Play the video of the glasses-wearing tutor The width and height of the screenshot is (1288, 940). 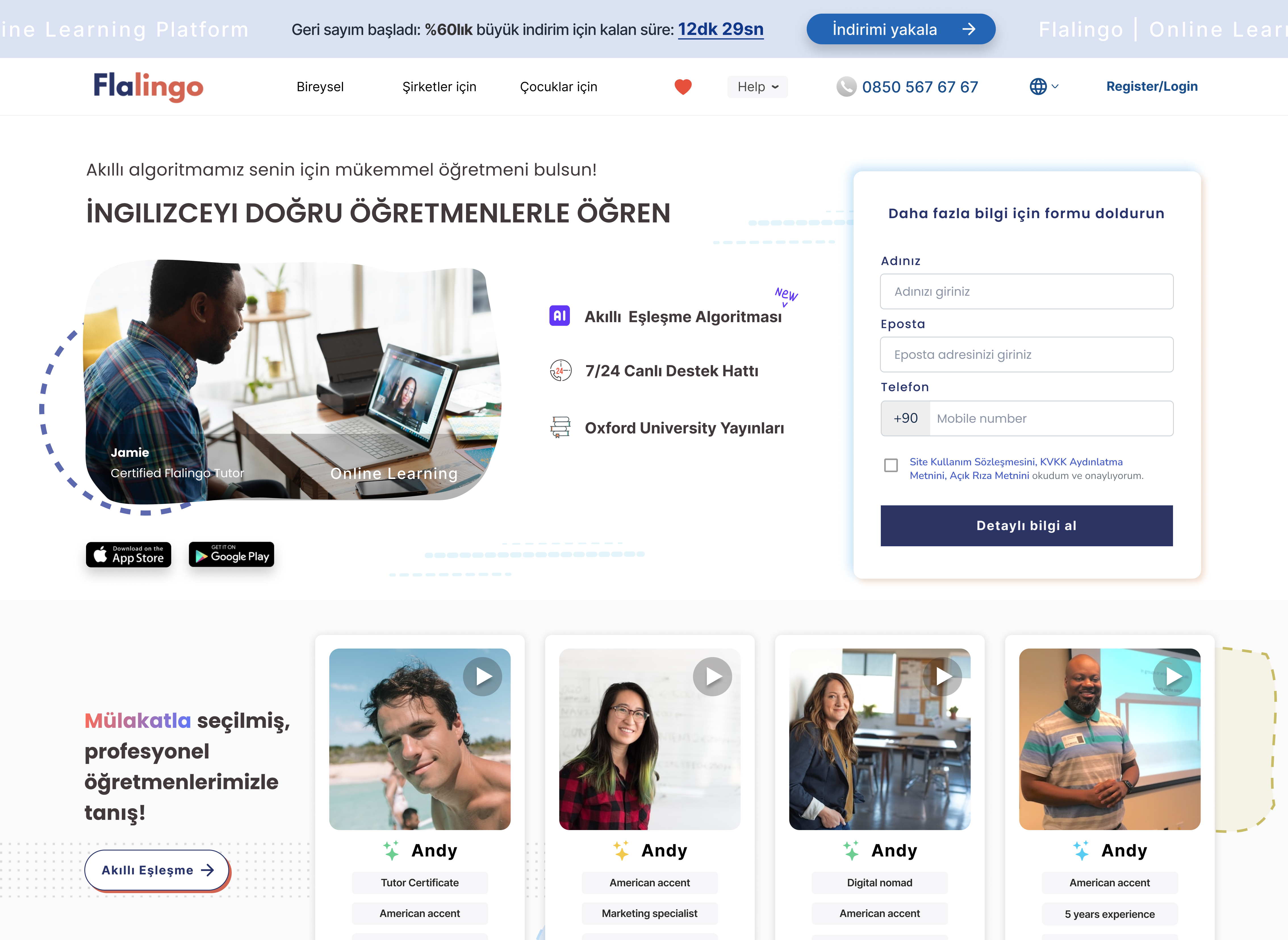tap(712, 677)
